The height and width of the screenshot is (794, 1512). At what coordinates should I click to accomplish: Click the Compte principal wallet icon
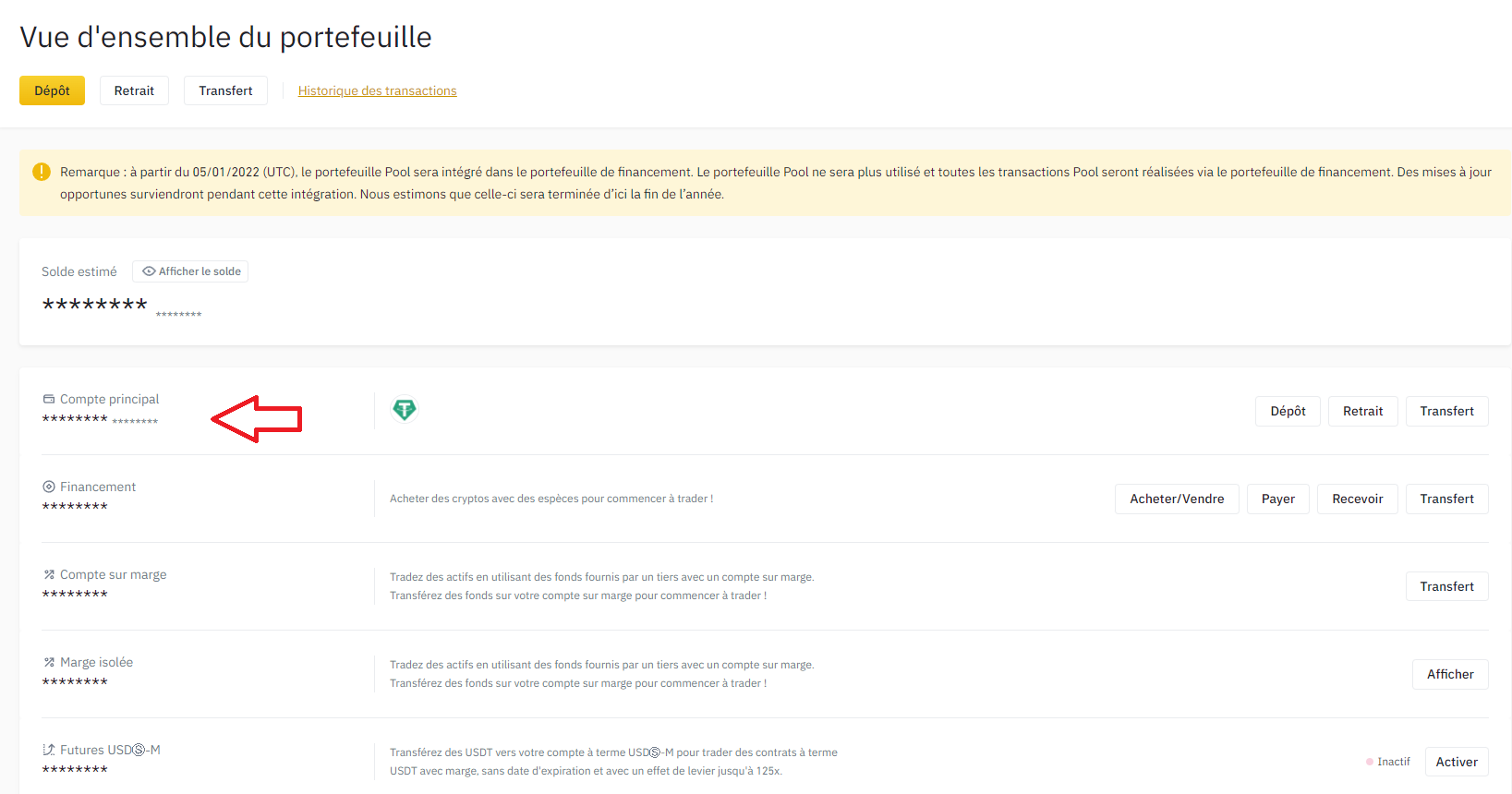tap(49, 399)
